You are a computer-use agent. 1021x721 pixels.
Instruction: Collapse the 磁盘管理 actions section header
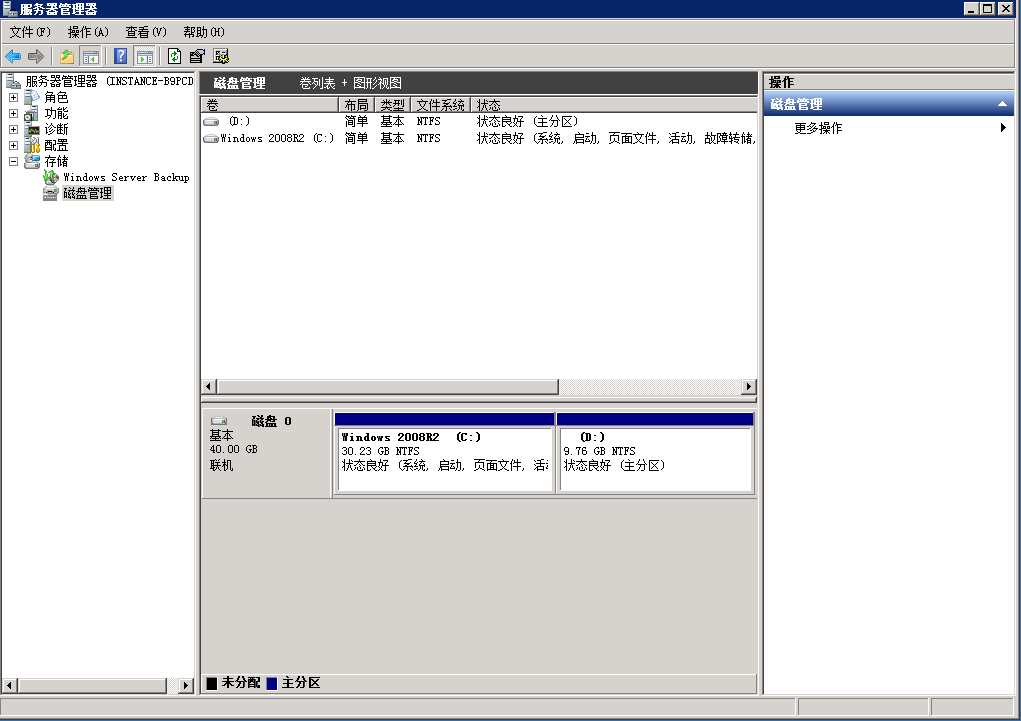click(x=1003, y=104)
